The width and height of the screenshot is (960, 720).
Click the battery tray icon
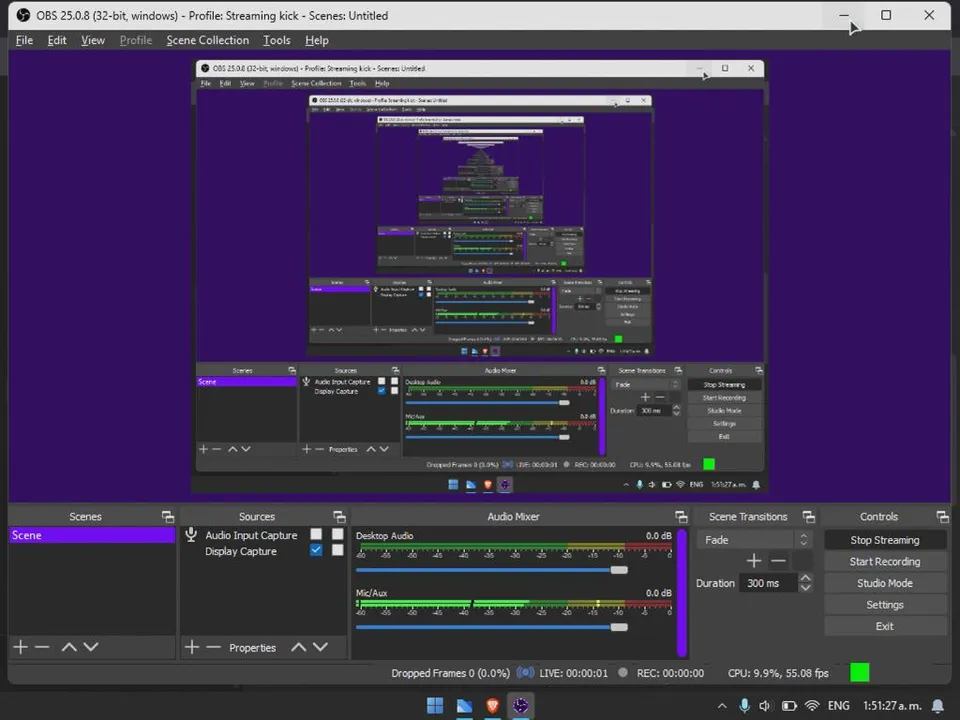tap(789, 706)
